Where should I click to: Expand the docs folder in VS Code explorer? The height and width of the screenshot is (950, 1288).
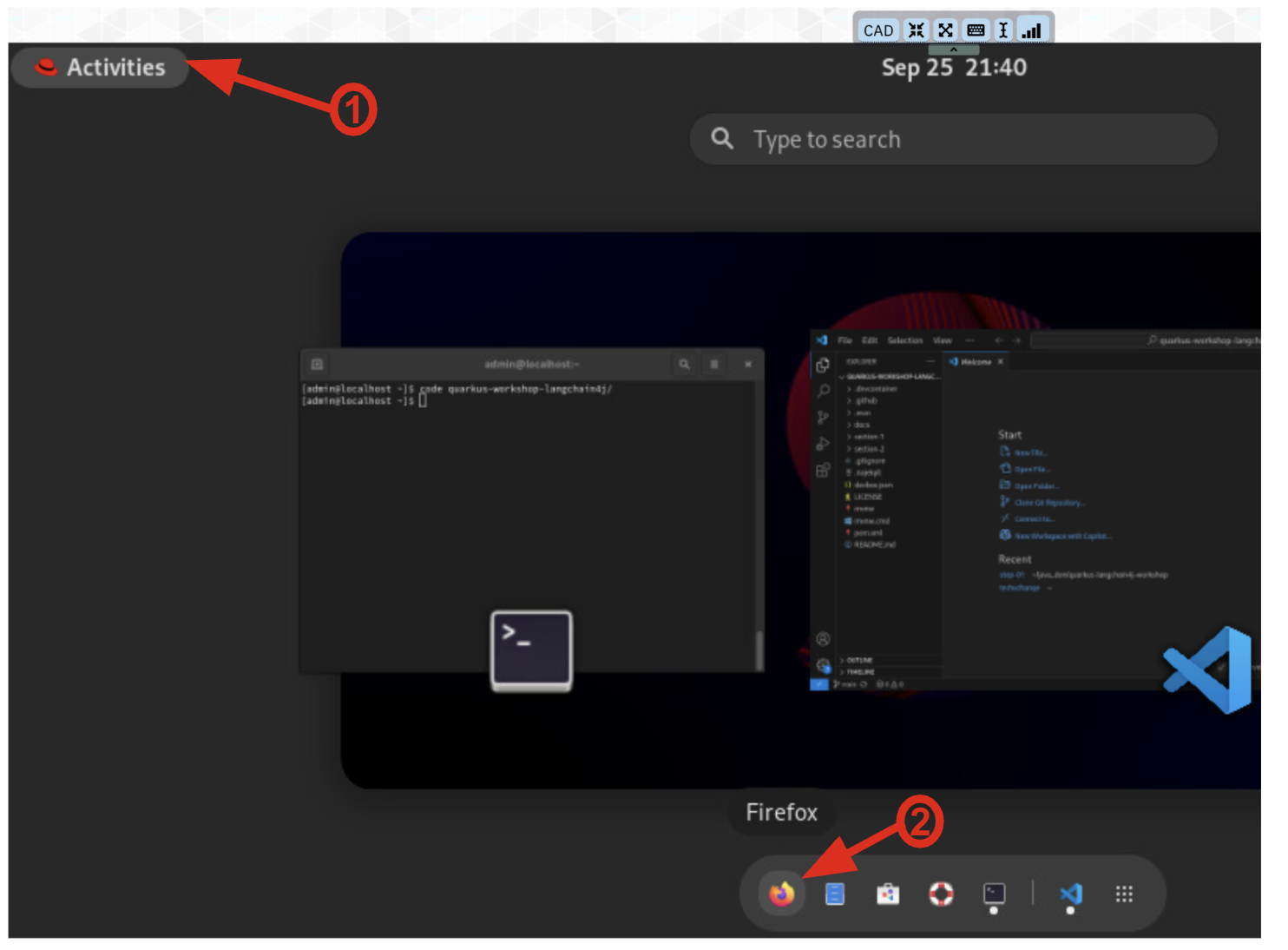861,425
